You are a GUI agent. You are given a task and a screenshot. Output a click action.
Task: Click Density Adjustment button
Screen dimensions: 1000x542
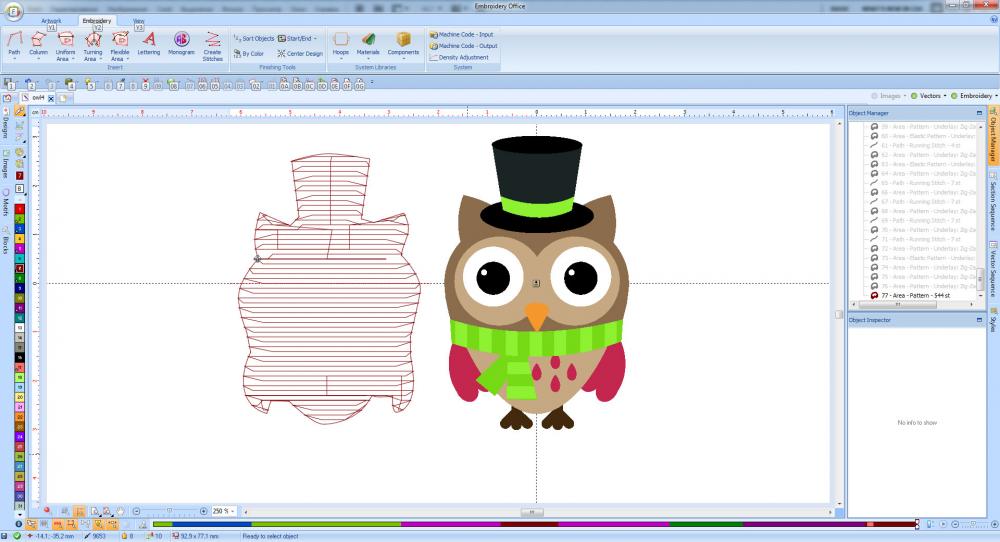tap(459, 57)
